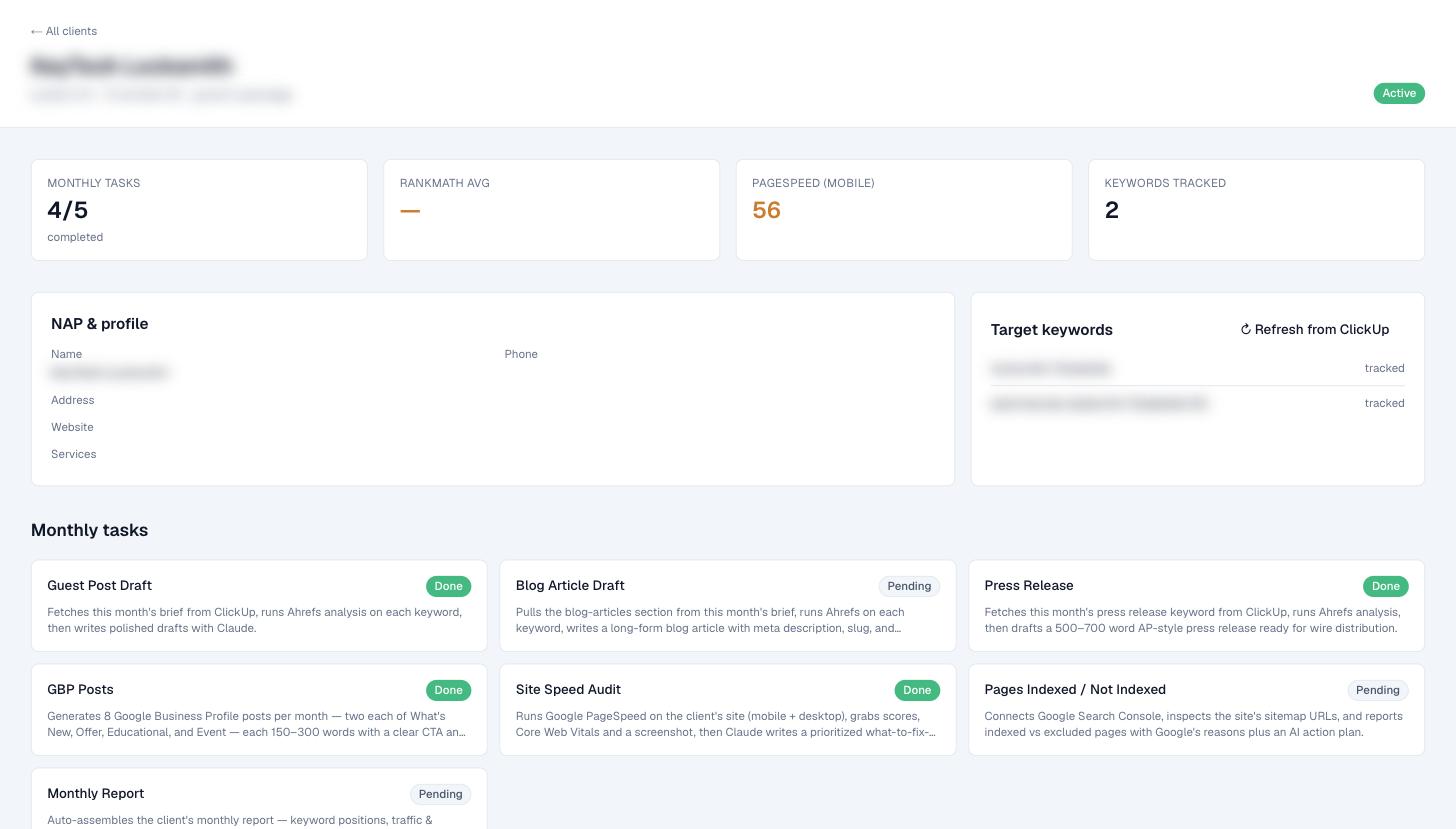Open the Guest Post Draft task card
Viewport: 1456px width, 829px height.
tap(259, 606)
